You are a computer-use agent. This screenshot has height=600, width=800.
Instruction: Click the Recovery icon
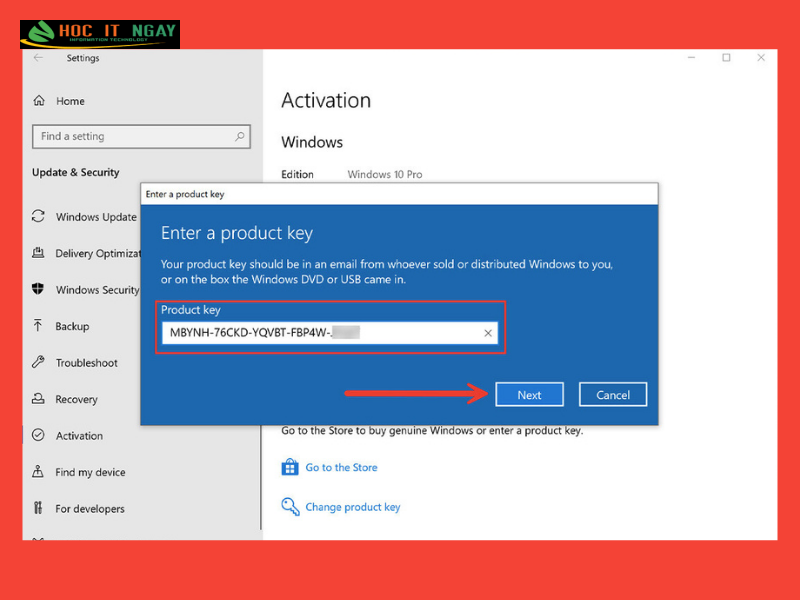[38, 398]
